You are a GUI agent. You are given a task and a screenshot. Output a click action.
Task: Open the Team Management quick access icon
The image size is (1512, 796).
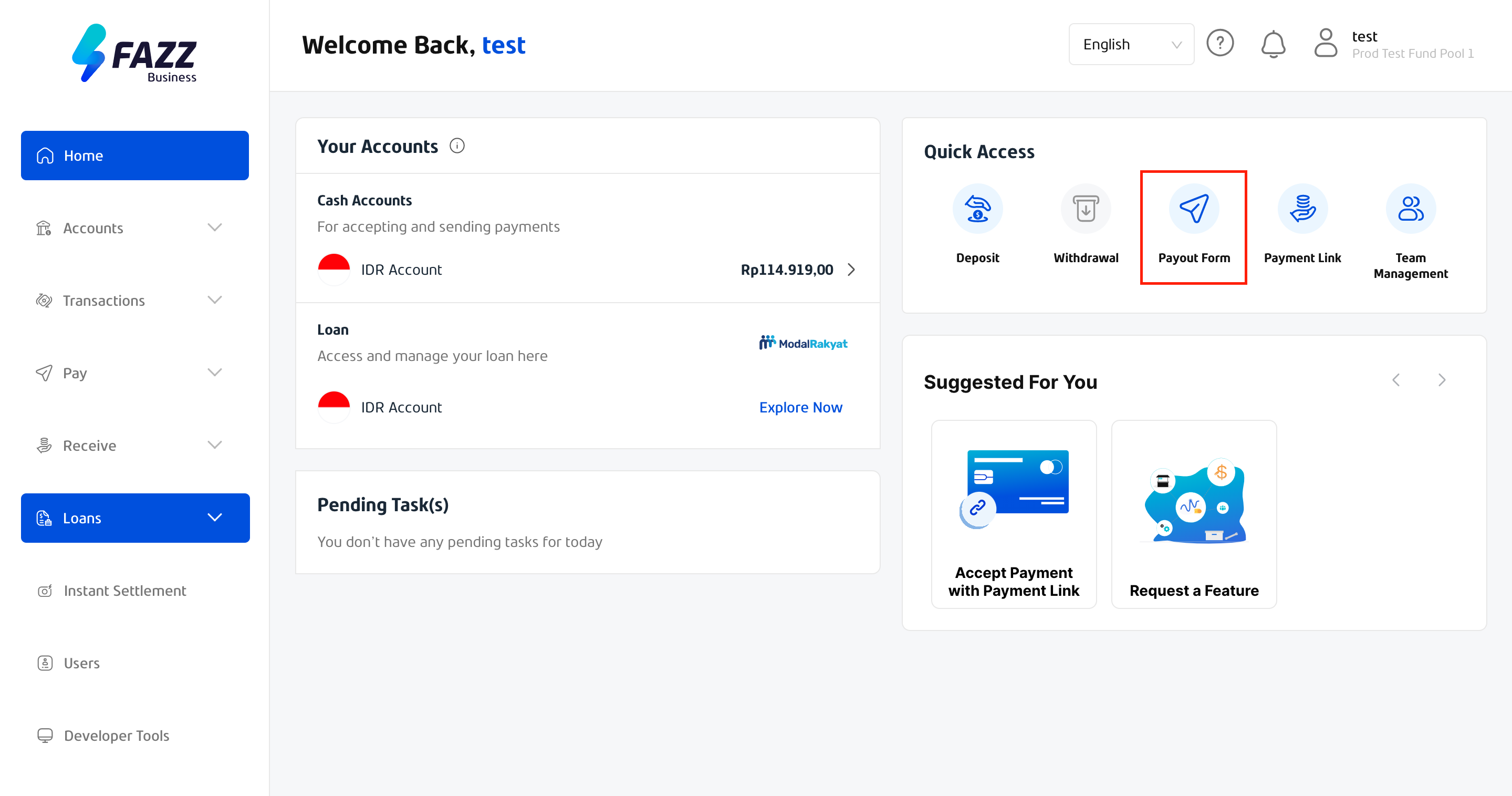pyautogui.click(x=1411, y=209)
